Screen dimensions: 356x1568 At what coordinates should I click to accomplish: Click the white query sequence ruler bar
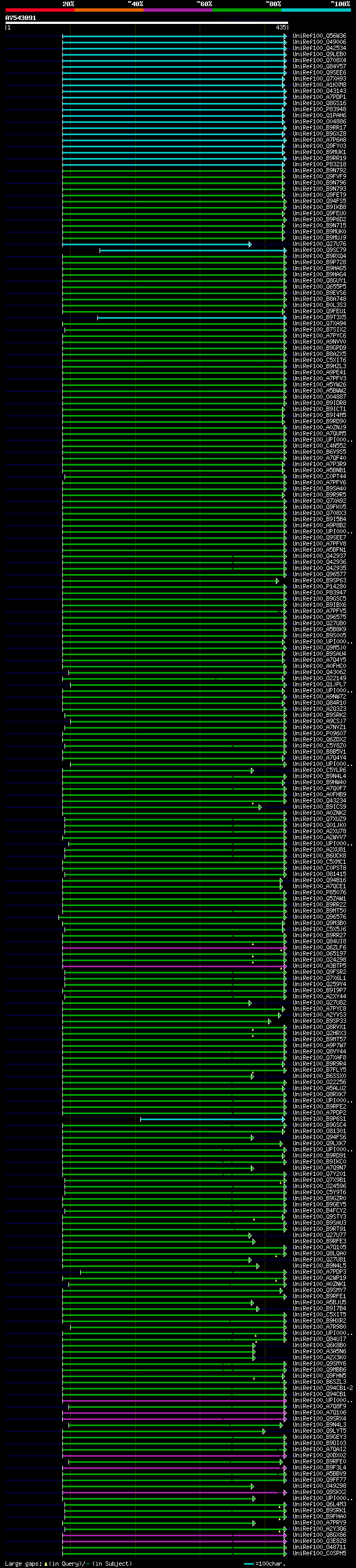click(146, 23)
